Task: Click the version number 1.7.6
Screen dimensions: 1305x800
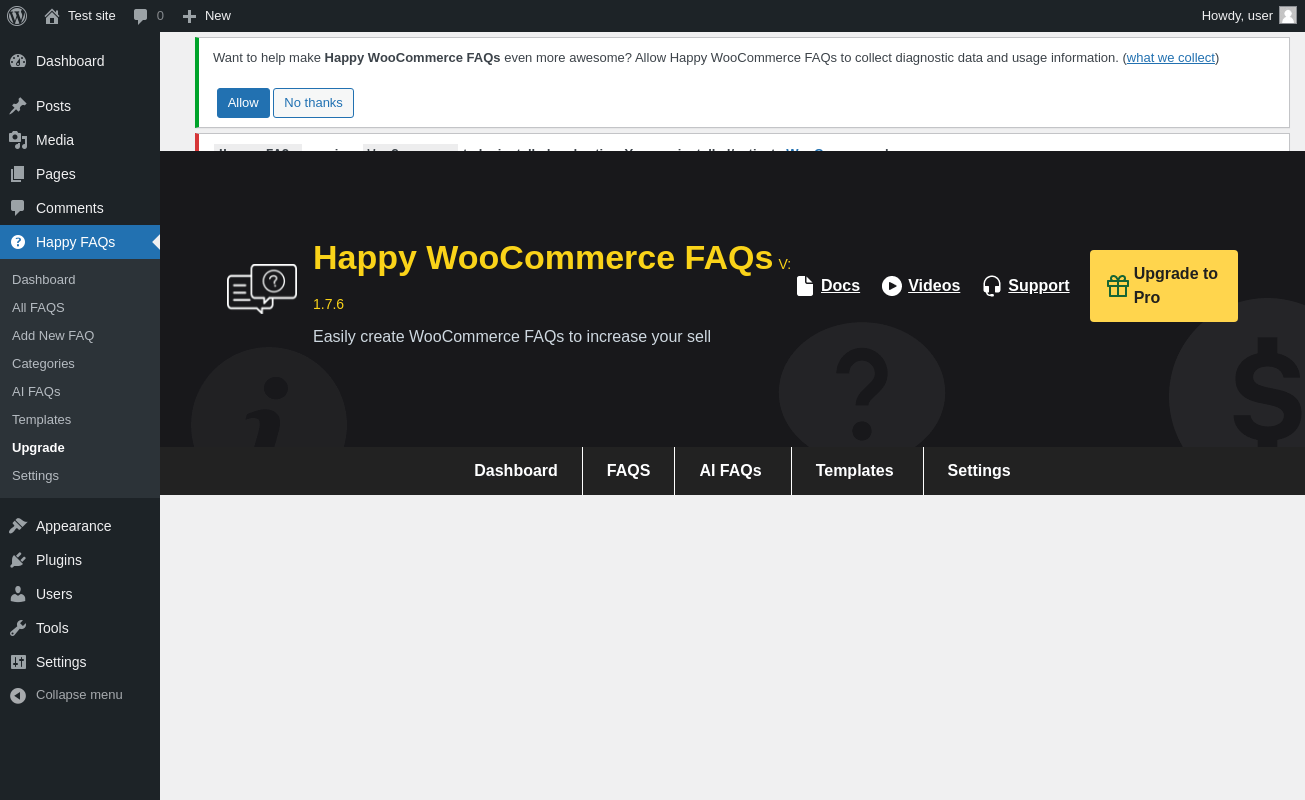Action: click(328, 304)
